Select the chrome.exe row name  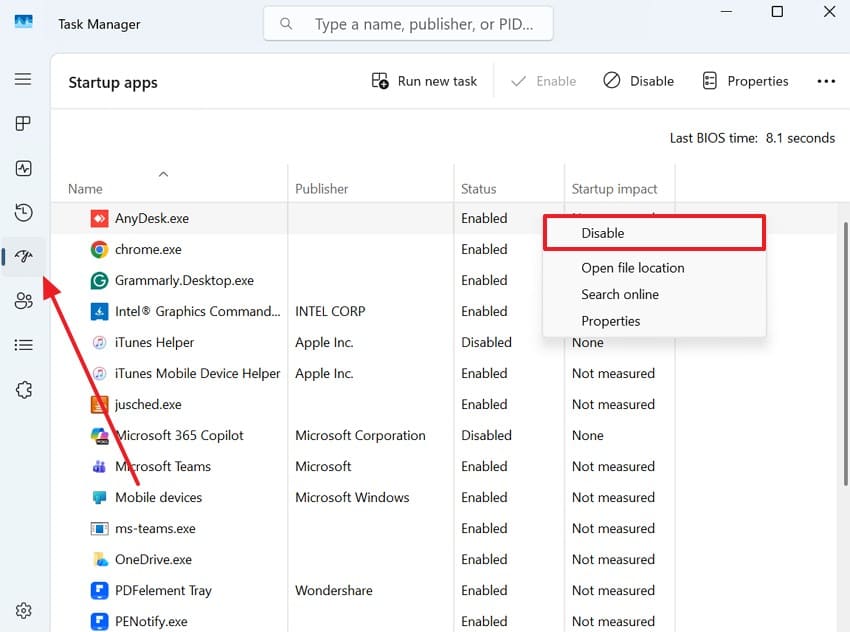pyautogui.click(x=148, y=249)
